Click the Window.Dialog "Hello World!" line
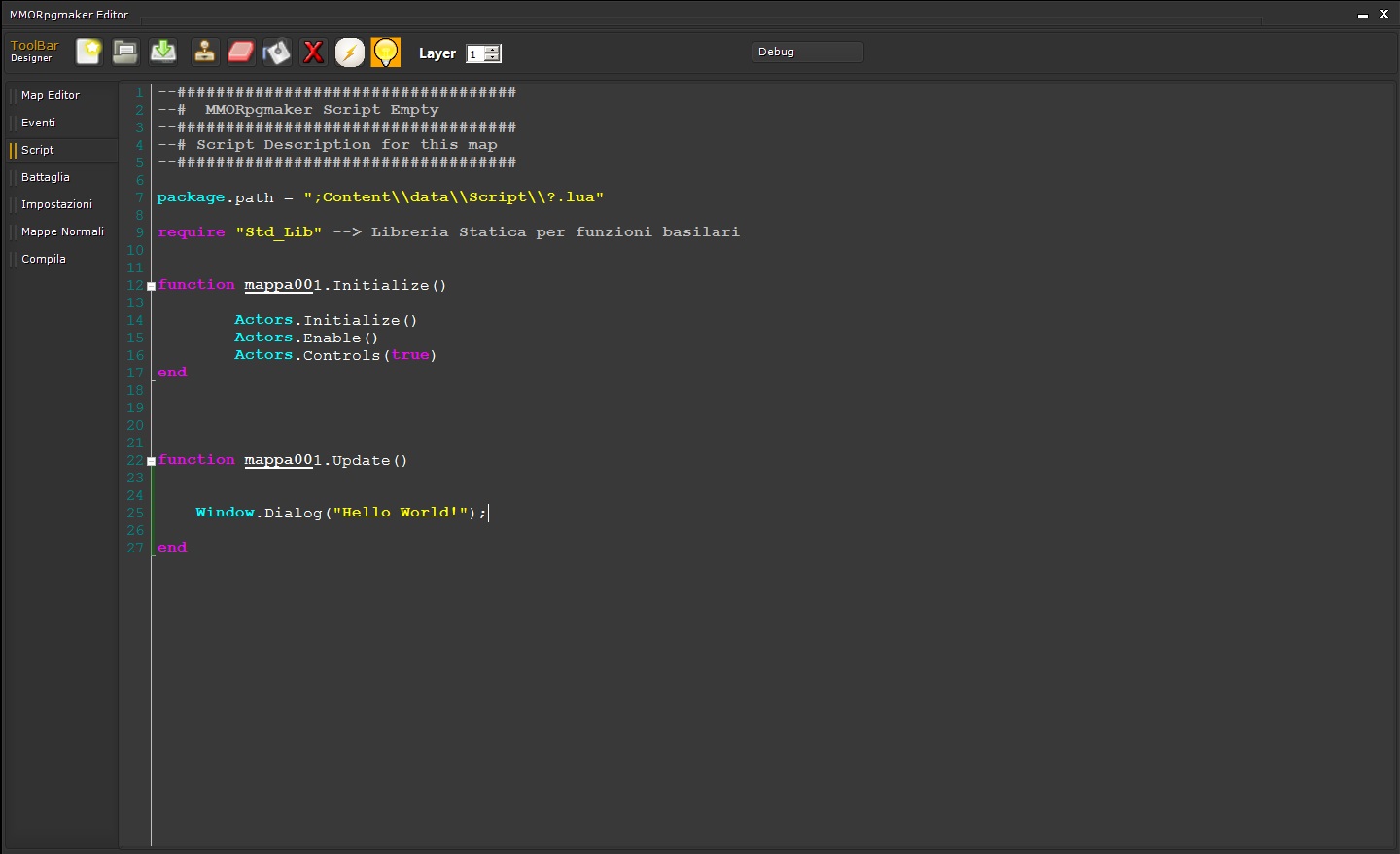1400x854 pixels. click(x=341, y=513)
